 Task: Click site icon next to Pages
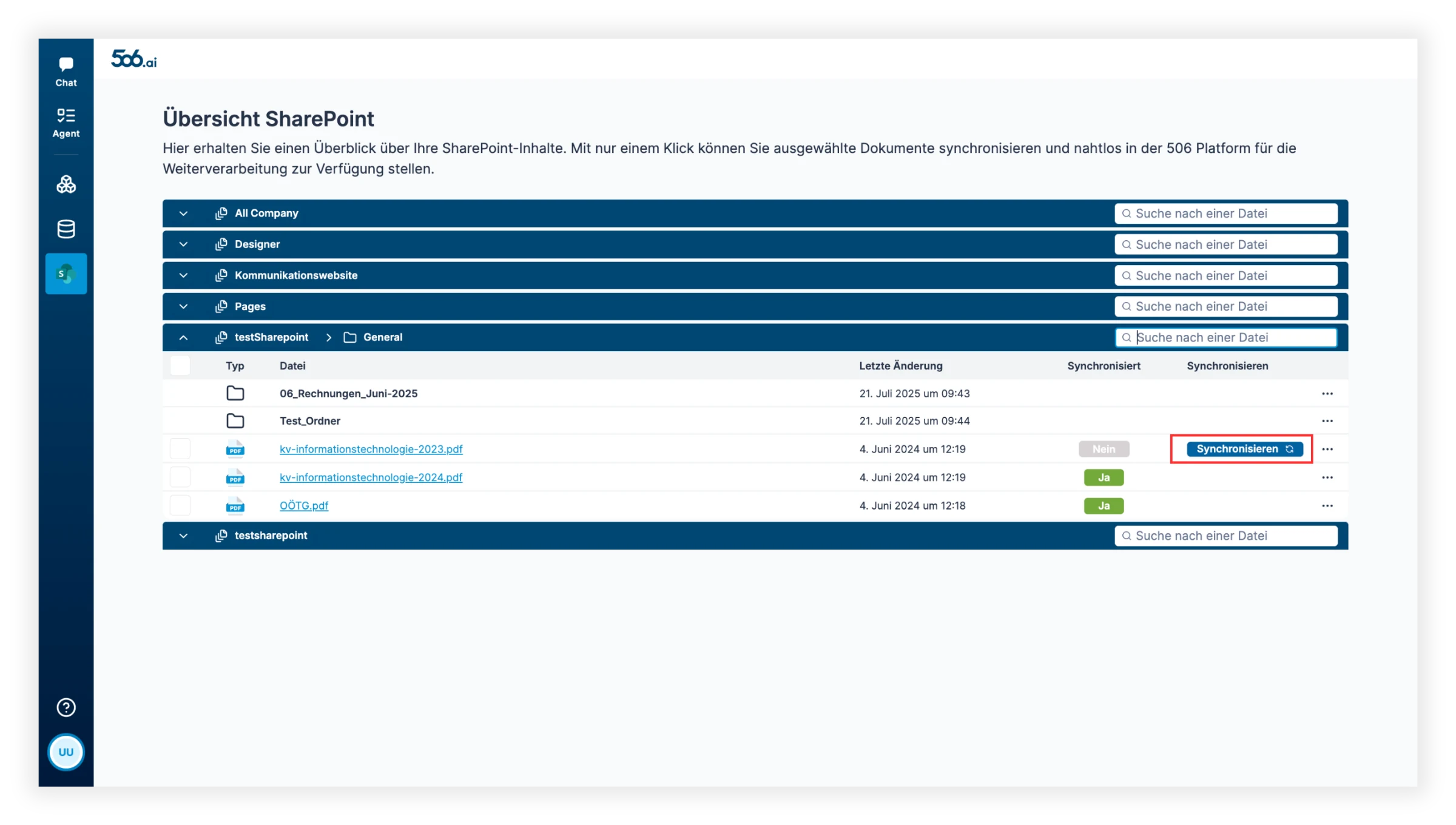(221, 306)
